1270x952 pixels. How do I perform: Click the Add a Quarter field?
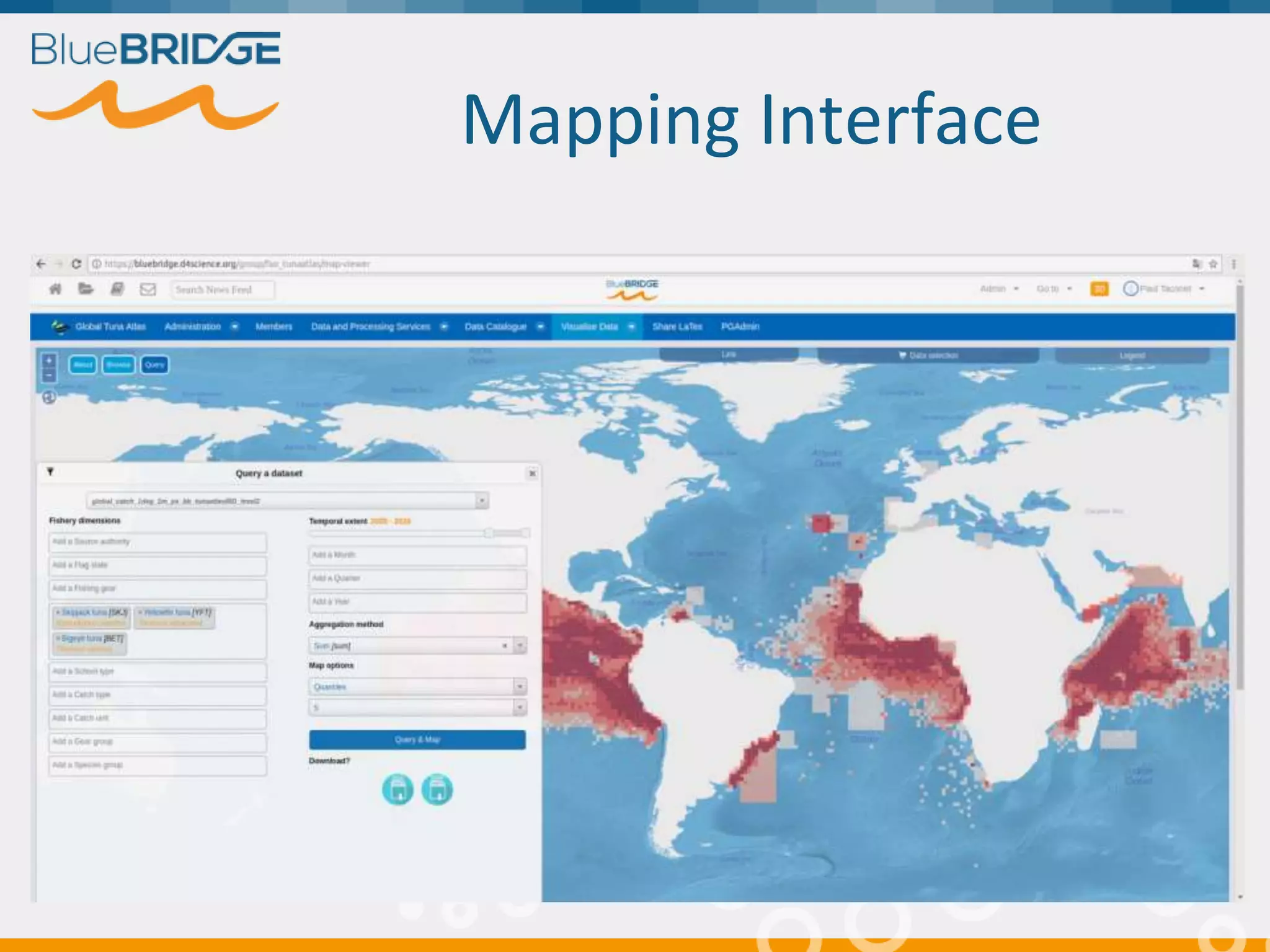tap(417, 578)
